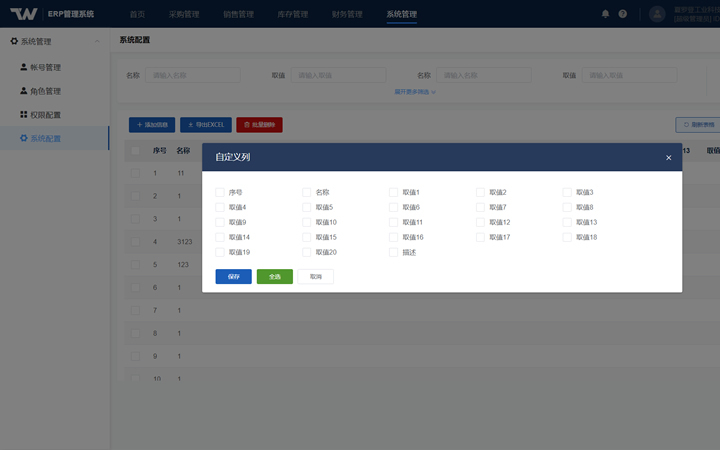Toggle the 名称 column checkbox
This screenshot has height=450, width=720.
(x=307, y=192)
